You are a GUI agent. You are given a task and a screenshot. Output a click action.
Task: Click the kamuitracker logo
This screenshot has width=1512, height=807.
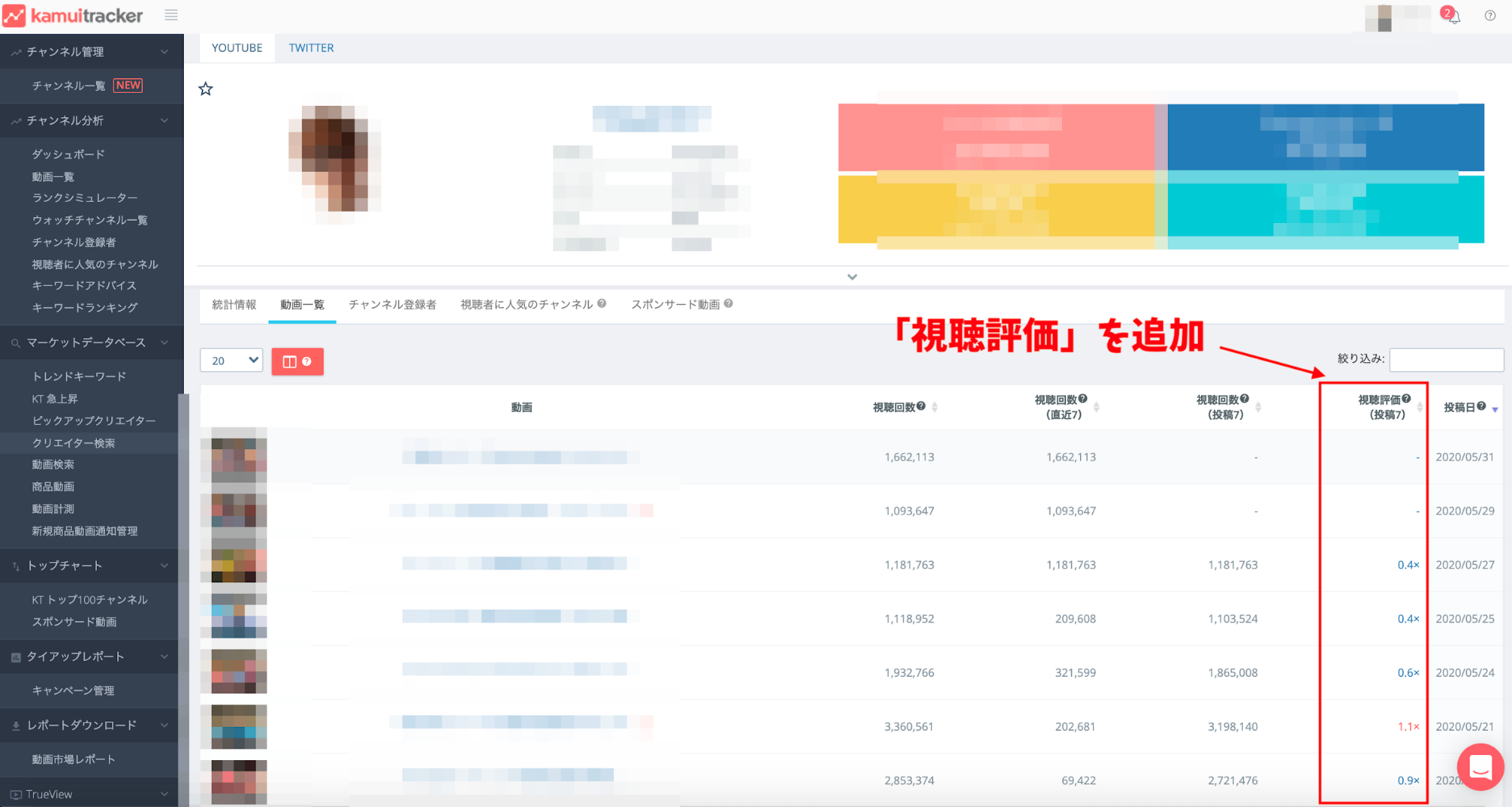click(x=73, y=16)
